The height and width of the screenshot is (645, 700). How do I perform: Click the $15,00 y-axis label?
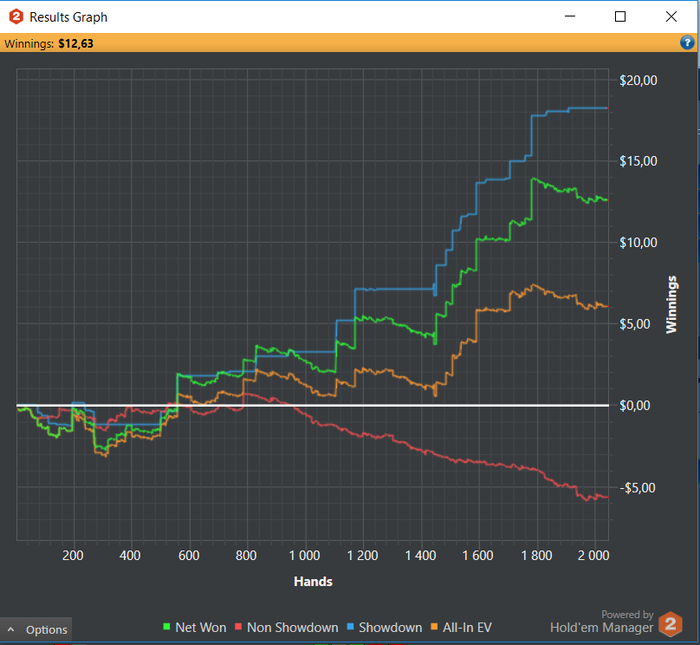tap(638, 161)
